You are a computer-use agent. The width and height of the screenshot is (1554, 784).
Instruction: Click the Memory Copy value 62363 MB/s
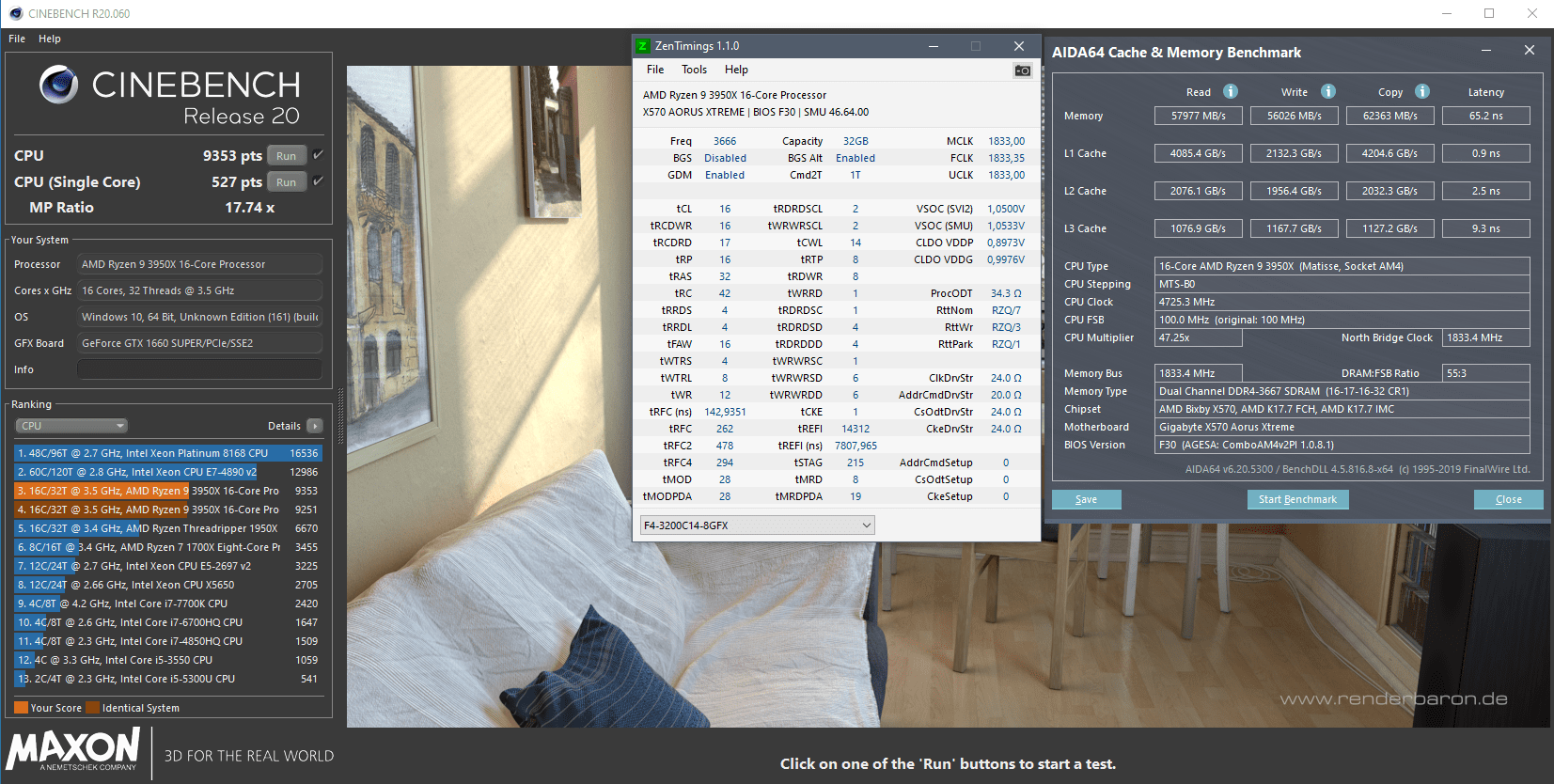pos(1389,116)
